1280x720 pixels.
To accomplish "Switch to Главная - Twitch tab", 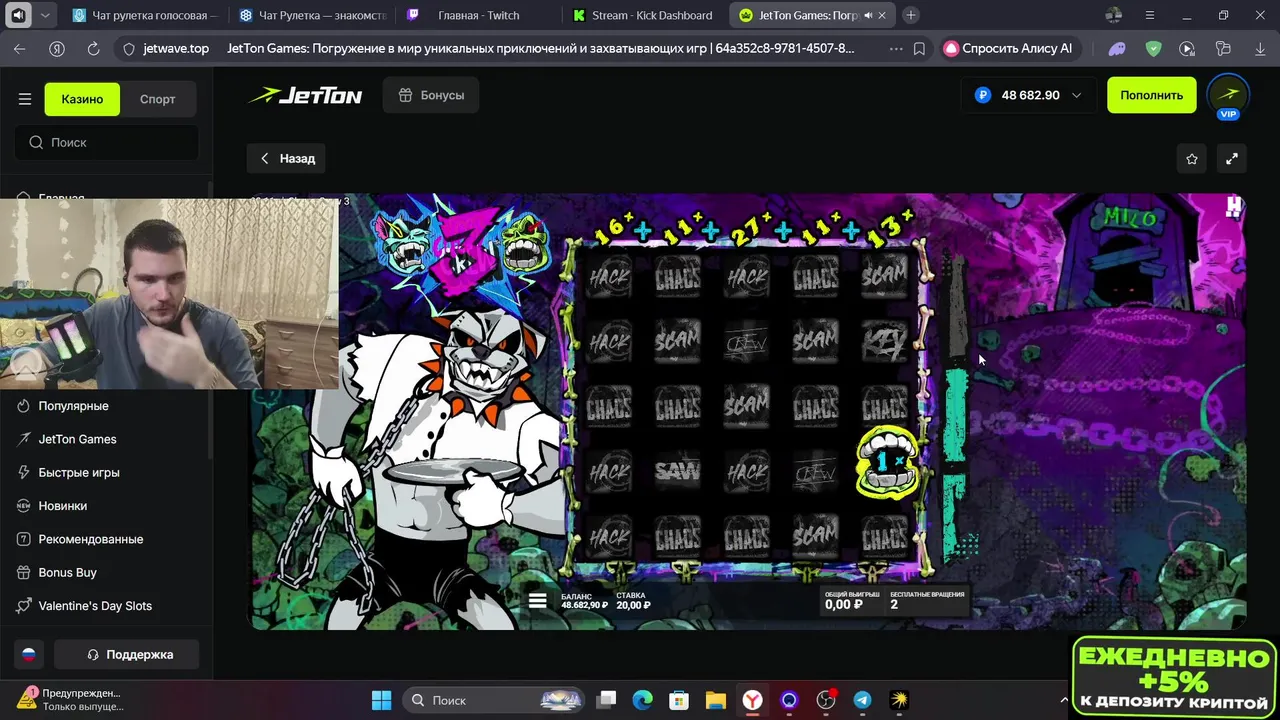I will tap(479, 15).
